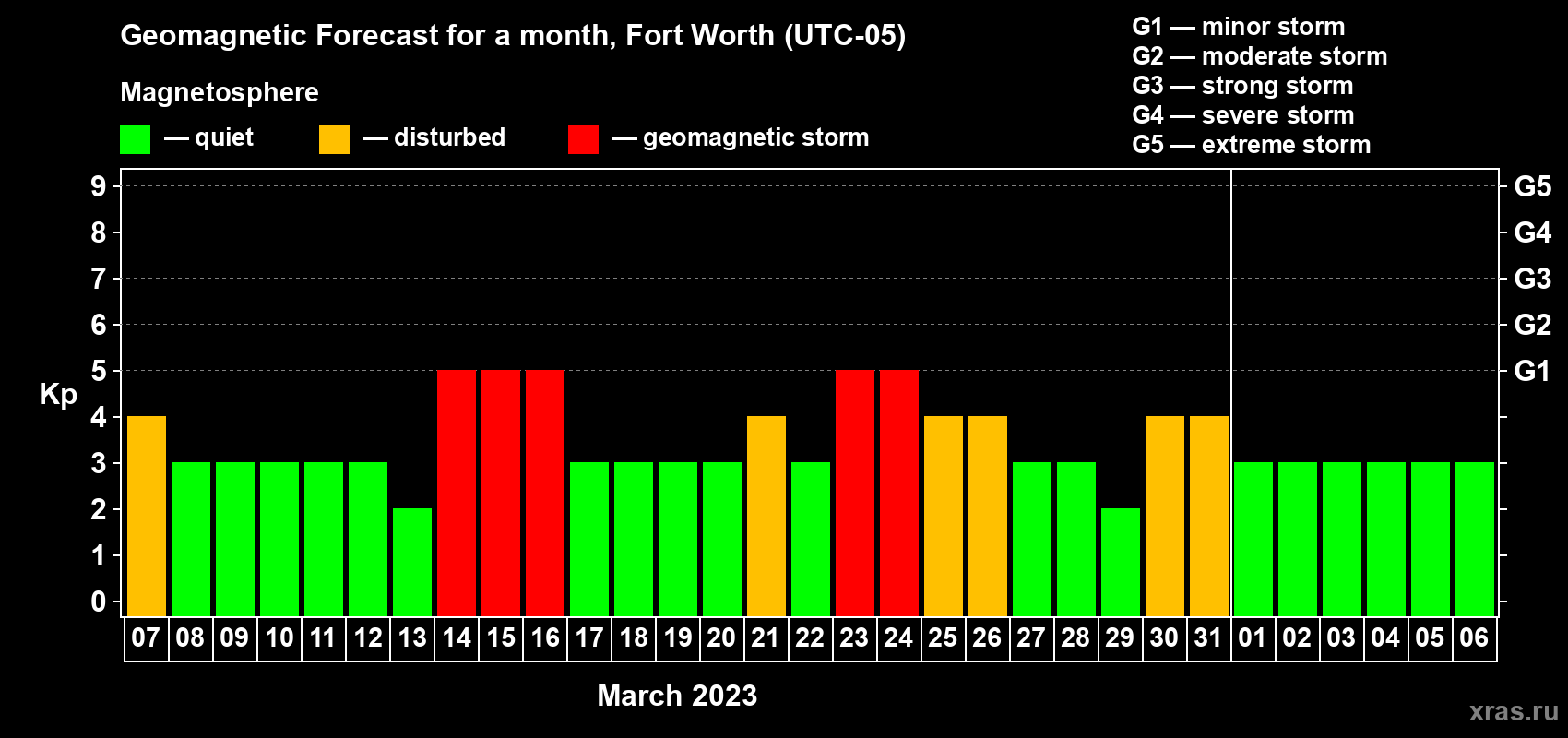Click the Geomagnetic Forecast chart title
Viewport: 1568px width, 738px height.
pyautogui.click(x=513, y=36)
